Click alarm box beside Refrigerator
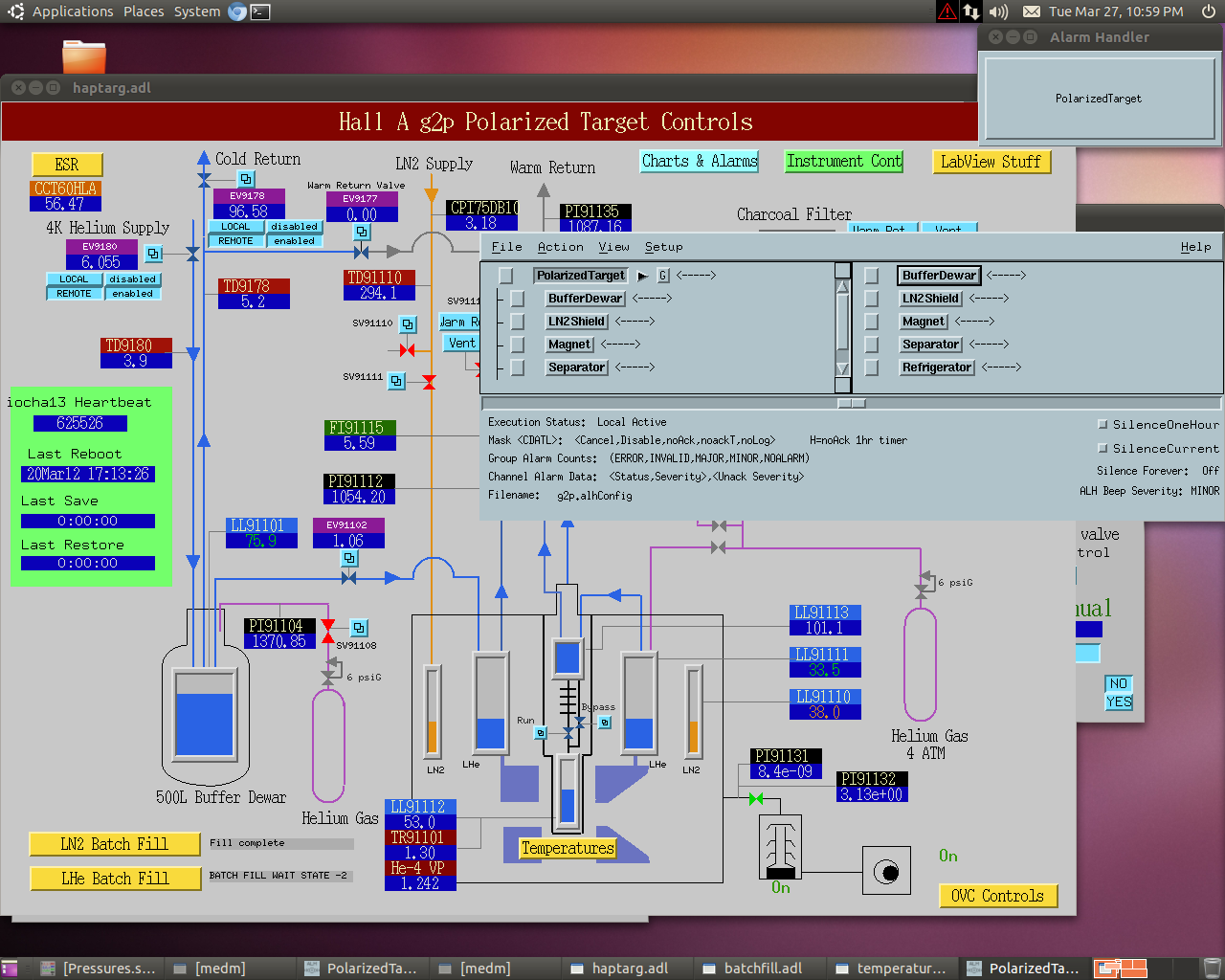 coord(871,367)
